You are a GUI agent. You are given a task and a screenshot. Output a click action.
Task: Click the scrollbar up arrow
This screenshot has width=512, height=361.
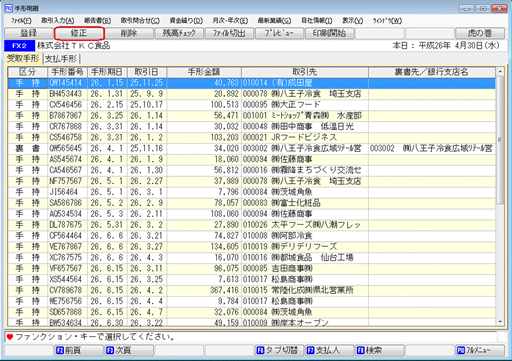pos(500,72)
